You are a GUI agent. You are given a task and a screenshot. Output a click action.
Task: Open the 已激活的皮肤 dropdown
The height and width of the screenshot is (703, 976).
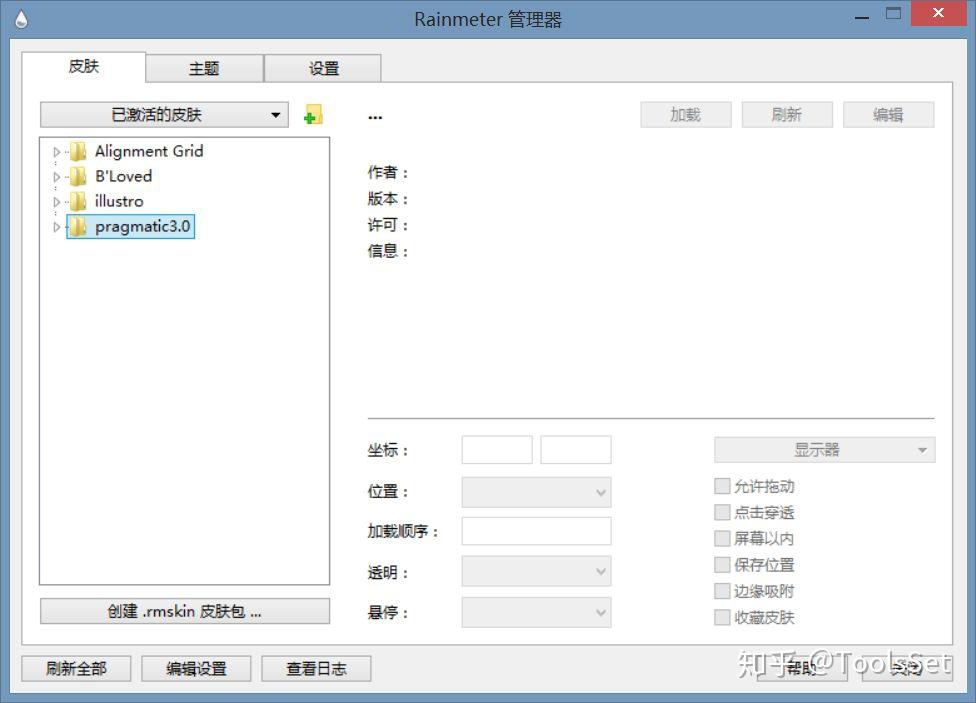coord(164,115)
